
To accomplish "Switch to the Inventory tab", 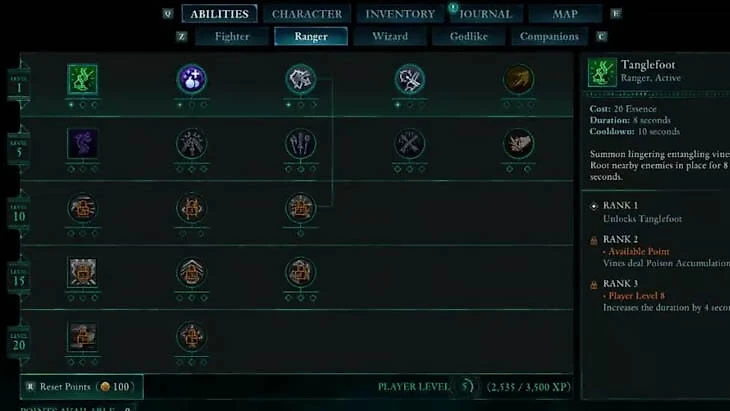I will 400,14.
